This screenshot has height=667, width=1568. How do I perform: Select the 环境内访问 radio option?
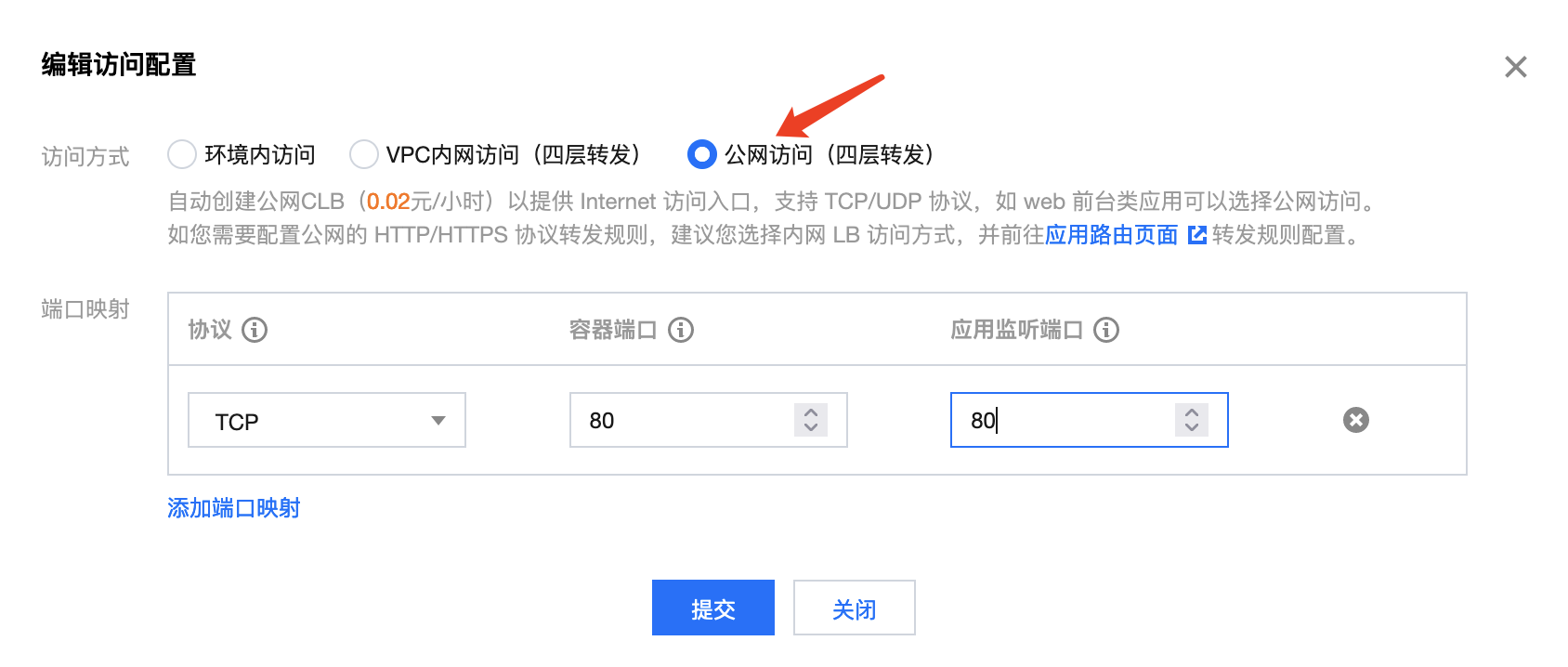point(182,154)
